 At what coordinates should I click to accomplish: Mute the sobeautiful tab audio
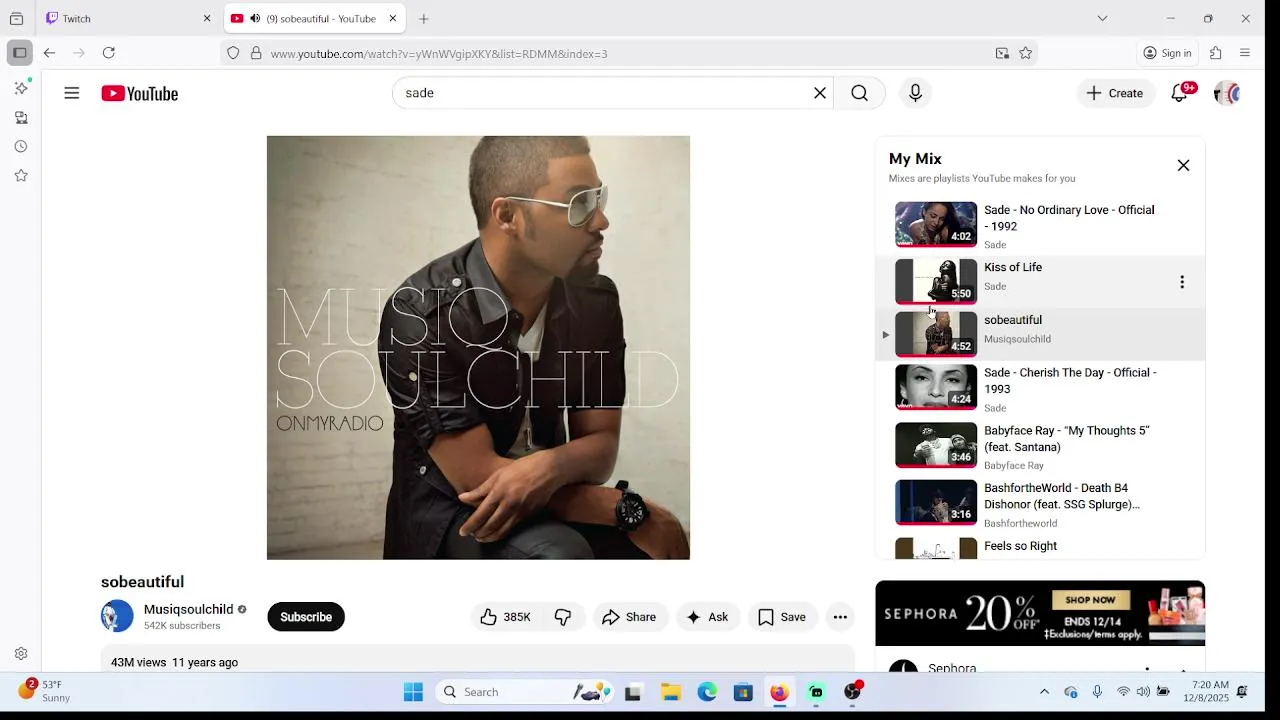[x=255, y=18]
